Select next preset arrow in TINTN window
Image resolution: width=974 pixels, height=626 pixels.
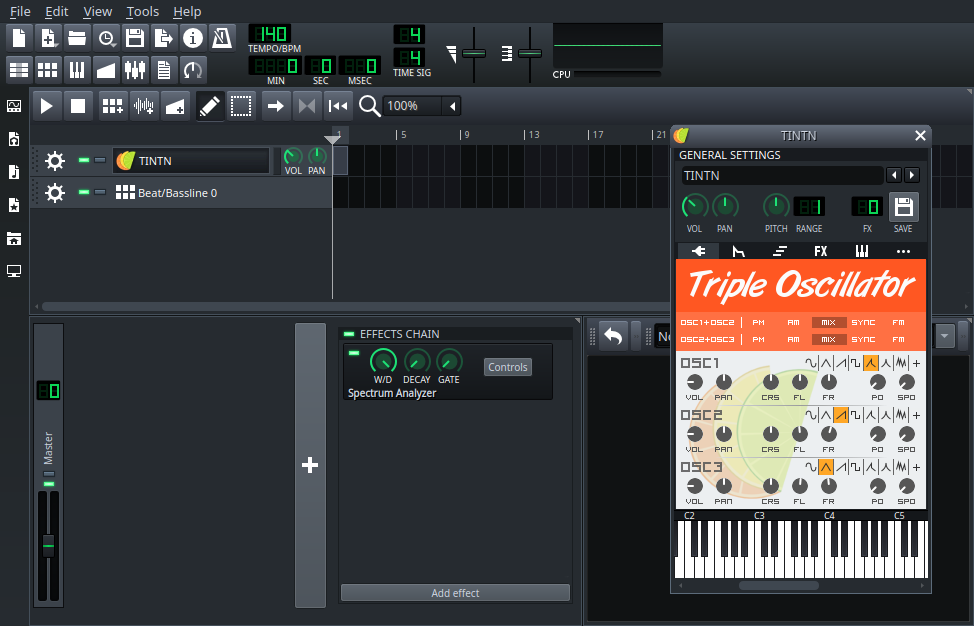pos(911,175)
